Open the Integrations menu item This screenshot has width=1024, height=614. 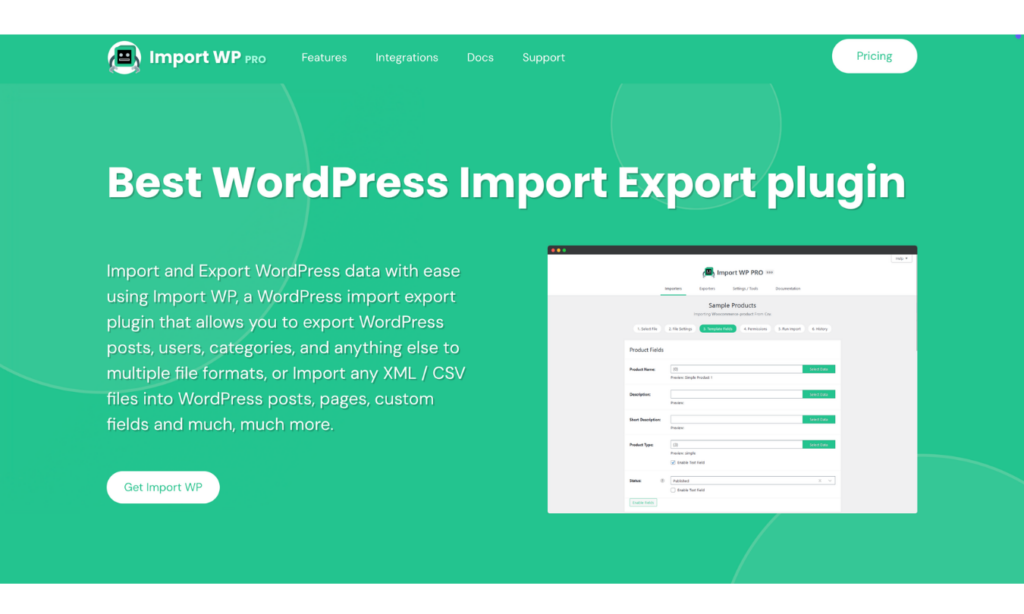click(x=407, y=57)
